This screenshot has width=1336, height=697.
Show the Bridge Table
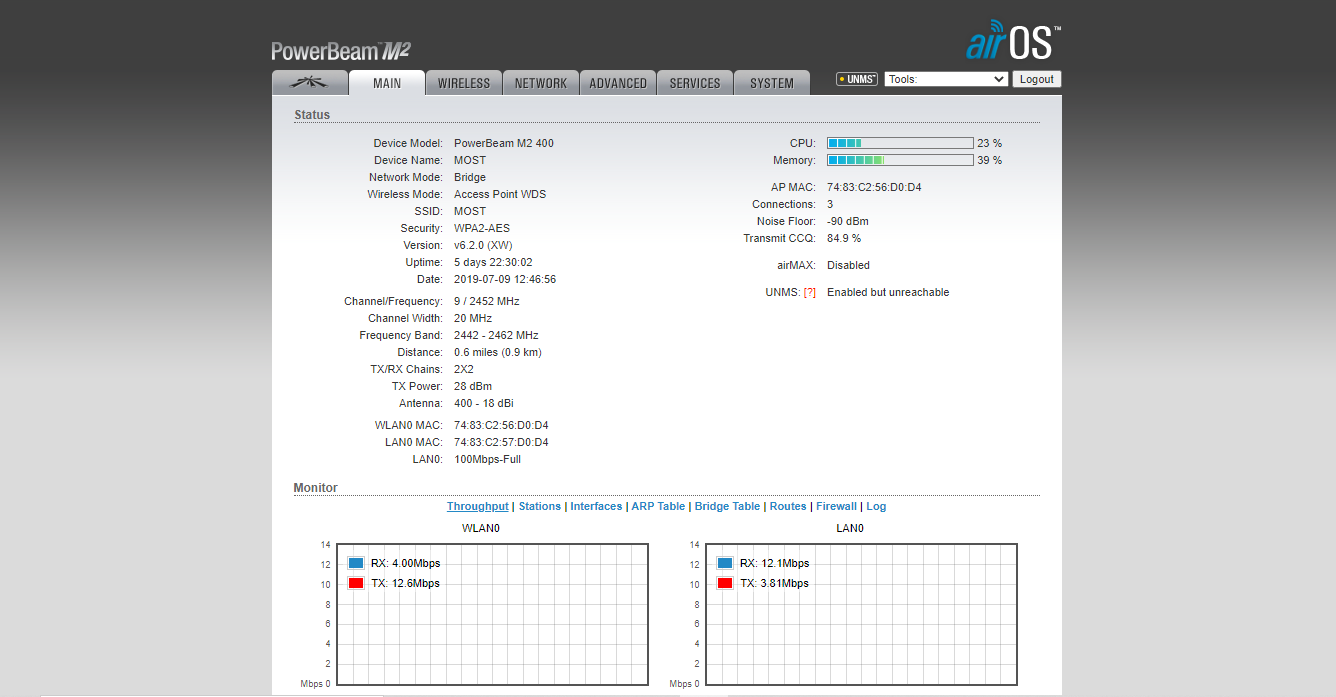click(727, 506)
